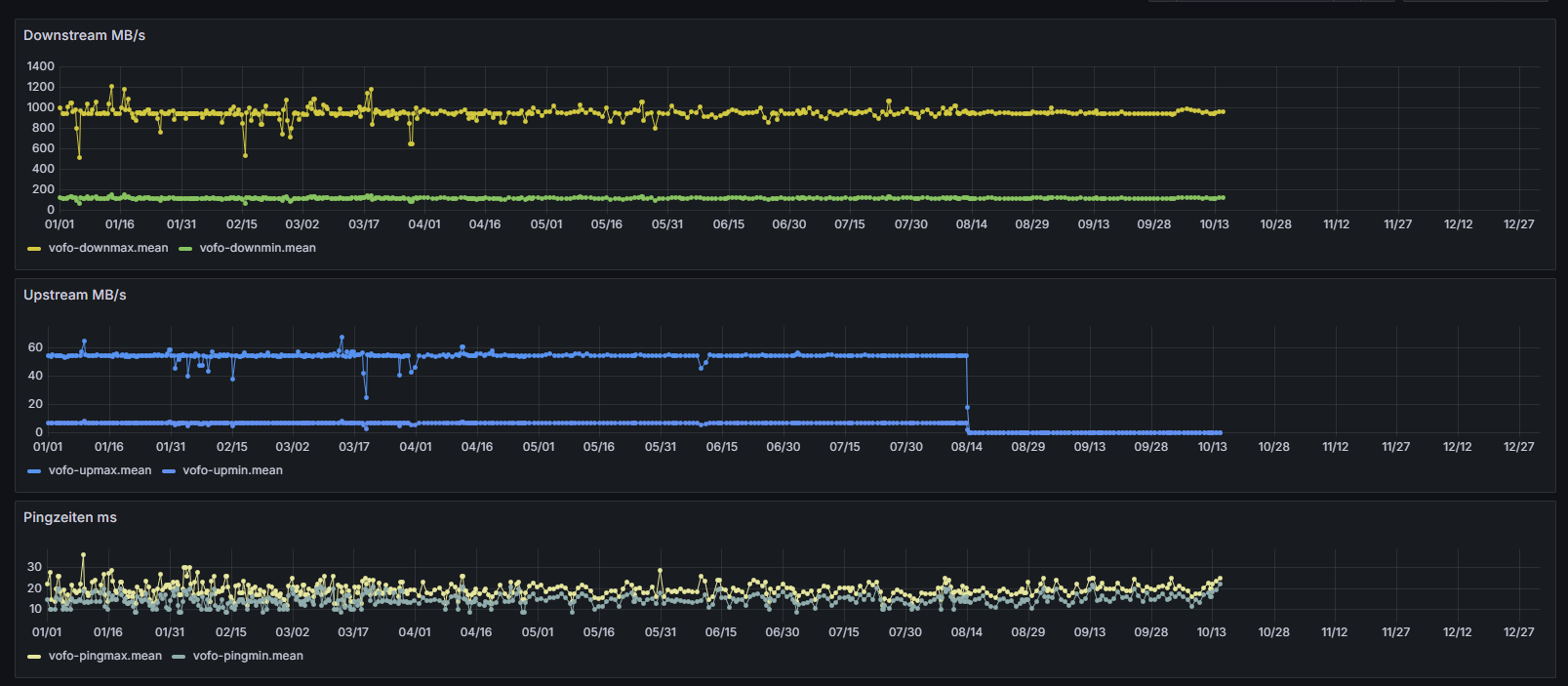This screenshot has height=686, width=1568.
Task: Open the Downstream MB/s panel title menu
Action: point(84,35)
